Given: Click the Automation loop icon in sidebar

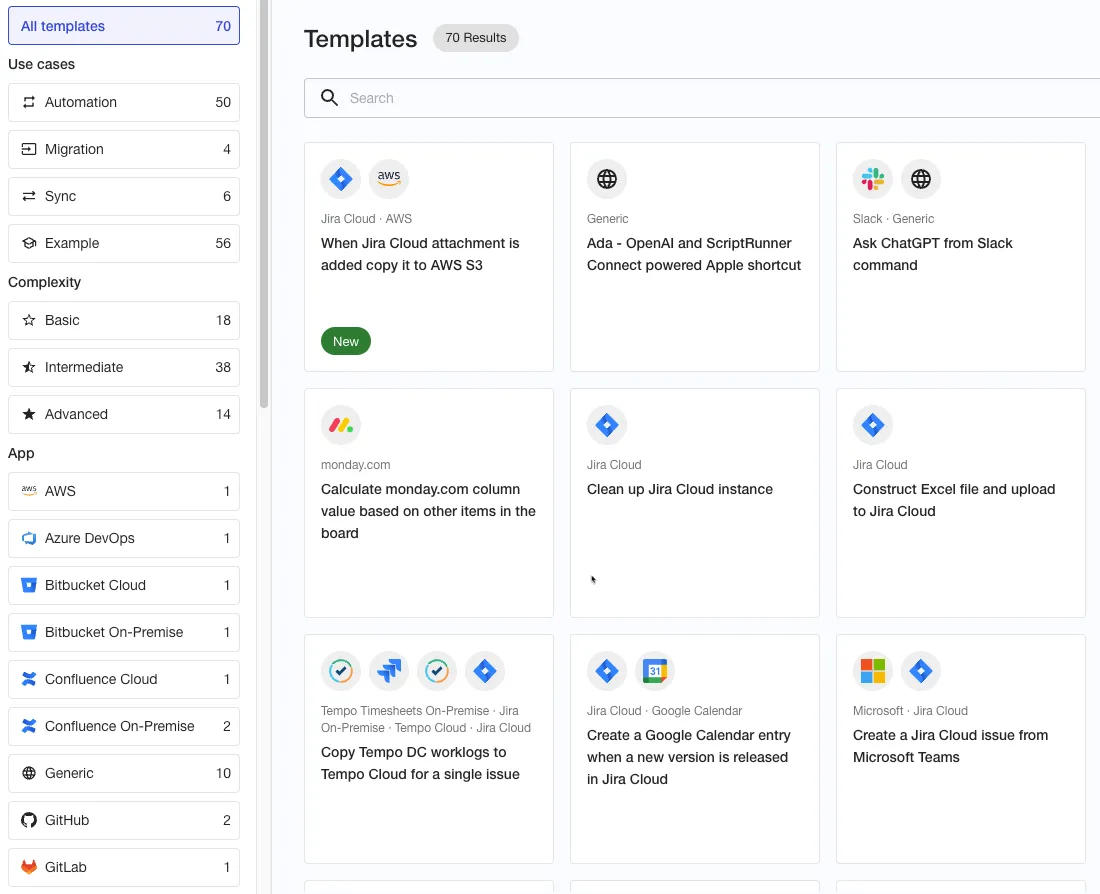Looking at the screenshot, I should tap(29, 102).
